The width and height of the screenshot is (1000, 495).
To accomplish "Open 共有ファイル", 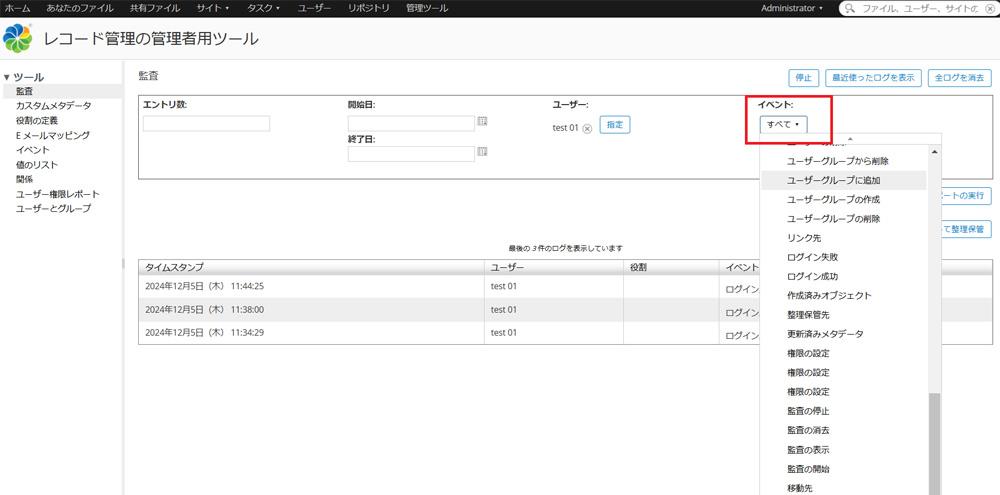I will coord(155,8).
